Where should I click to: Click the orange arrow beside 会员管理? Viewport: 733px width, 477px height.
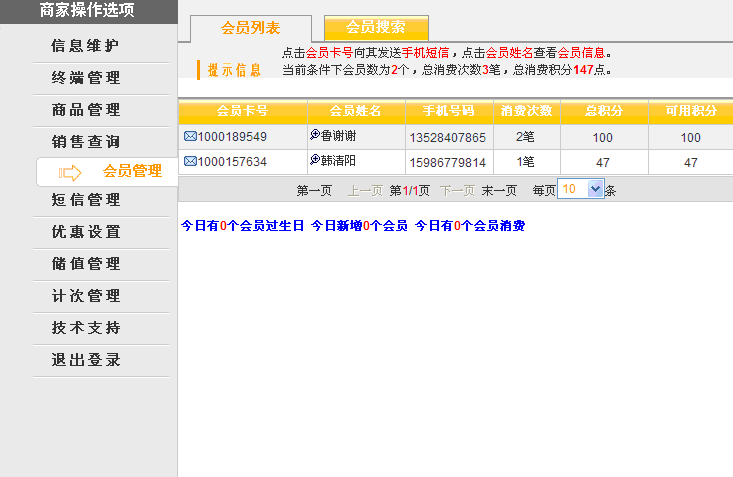coord(71,172)
